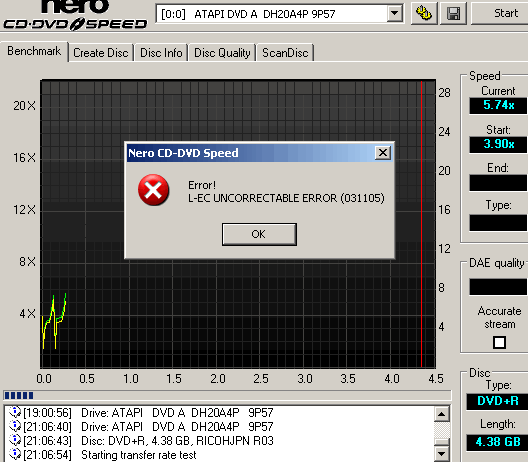Viewport: 528px width, 462px height.
Task: Click the 'L-EC UNCORRECTABLE ERROR (031105)' message
Action: 286,198
